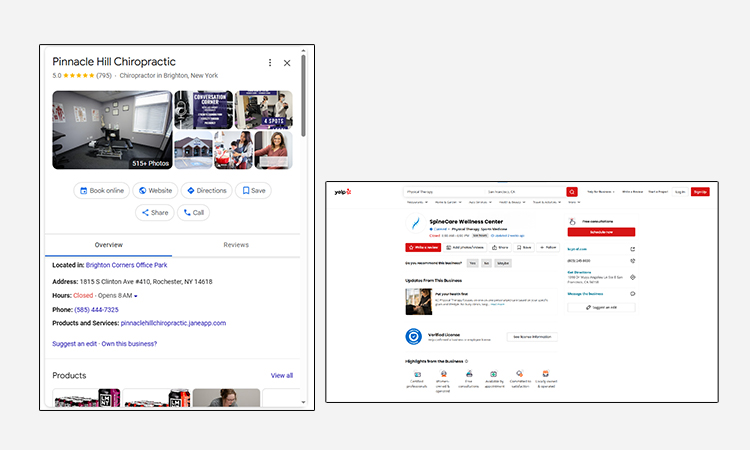Click Add photos/videos button on Yelp
Image resolution: width=750 pixels, height=450 pixels.
[x=465, y=247]
